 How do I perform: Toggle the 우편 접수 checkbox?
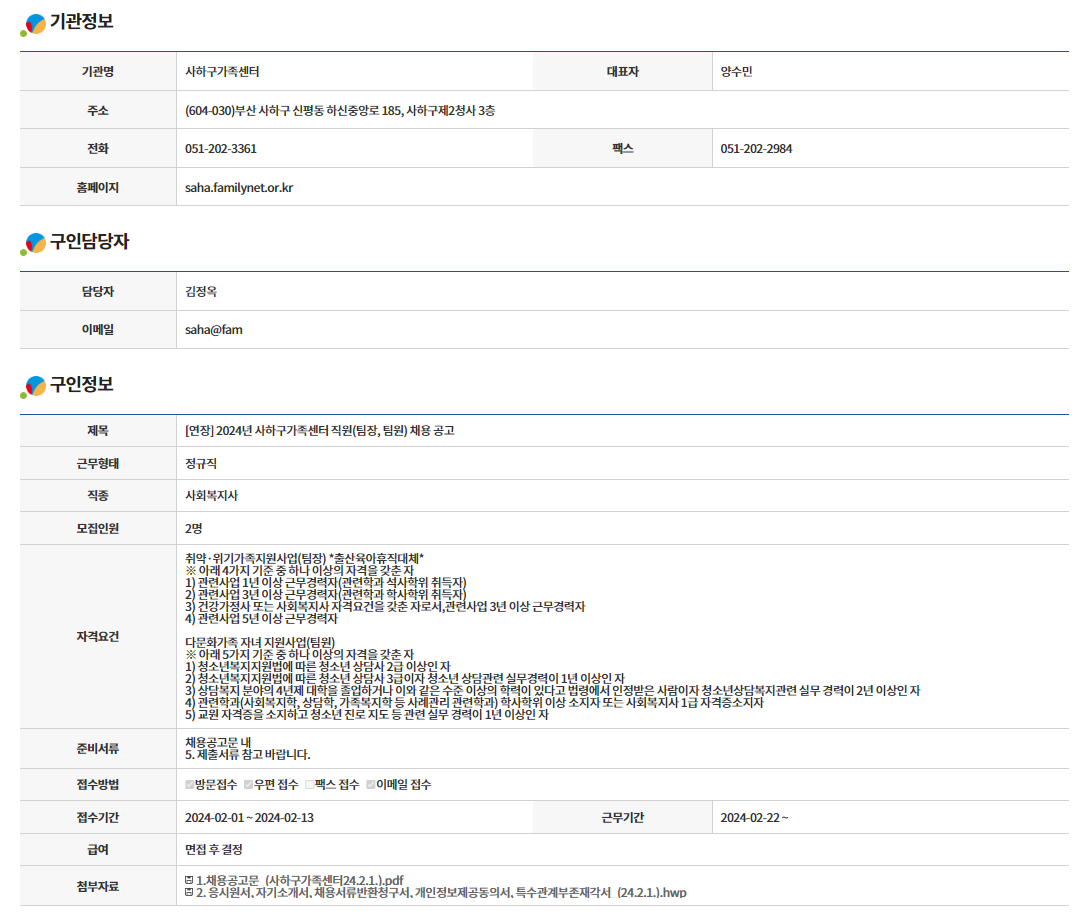point(248,784)
